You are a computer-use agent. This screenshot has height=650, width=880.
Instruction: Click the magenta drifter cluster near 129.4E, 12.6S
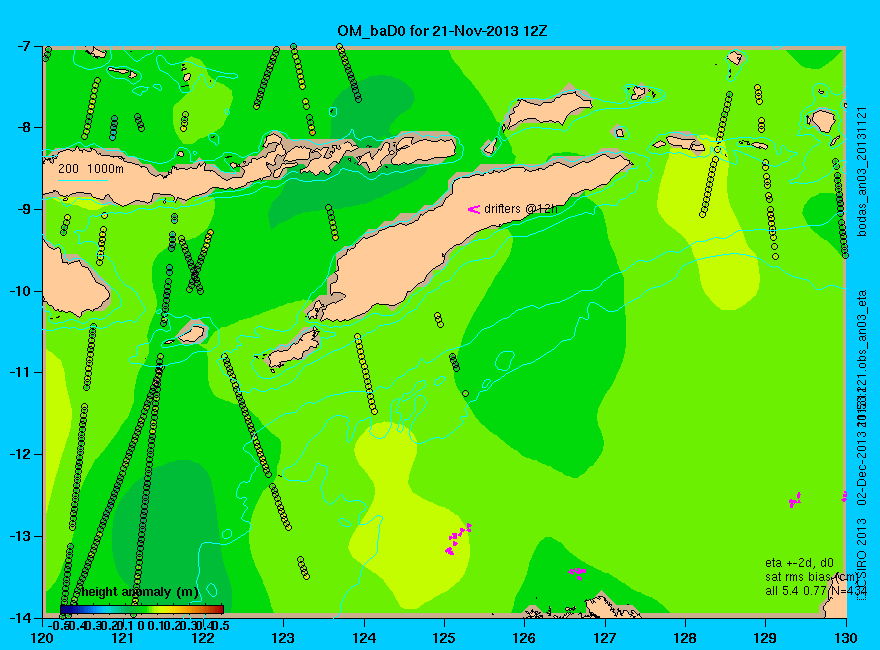(x=795, y=500)
